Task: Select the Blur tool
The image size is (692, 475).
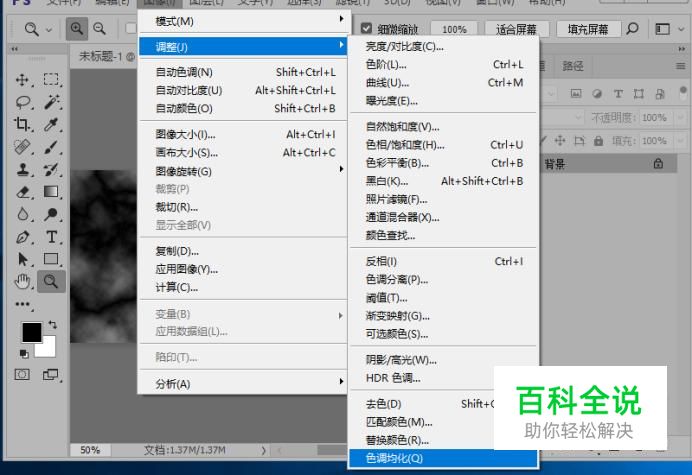Action: tap(23, 214)
